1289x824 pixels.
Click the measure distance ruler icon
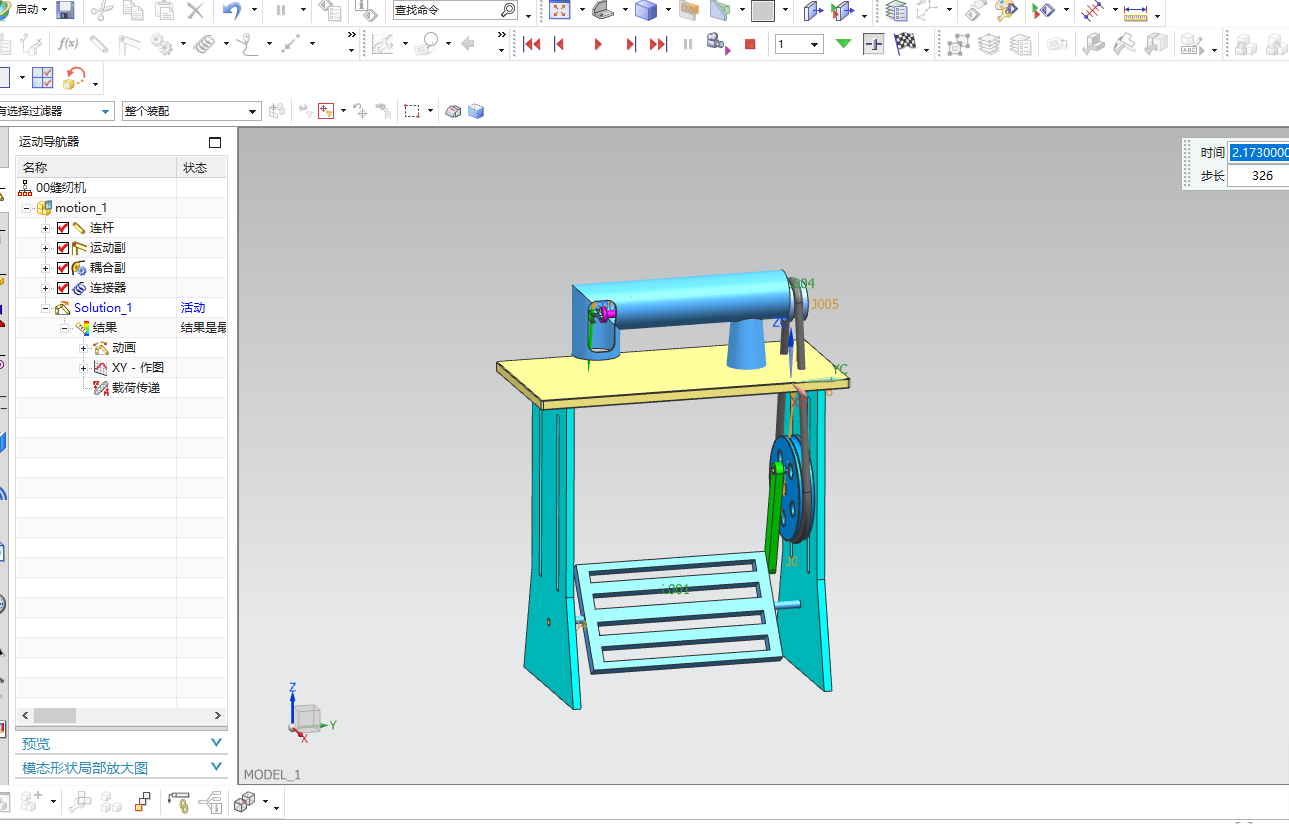1135,12
